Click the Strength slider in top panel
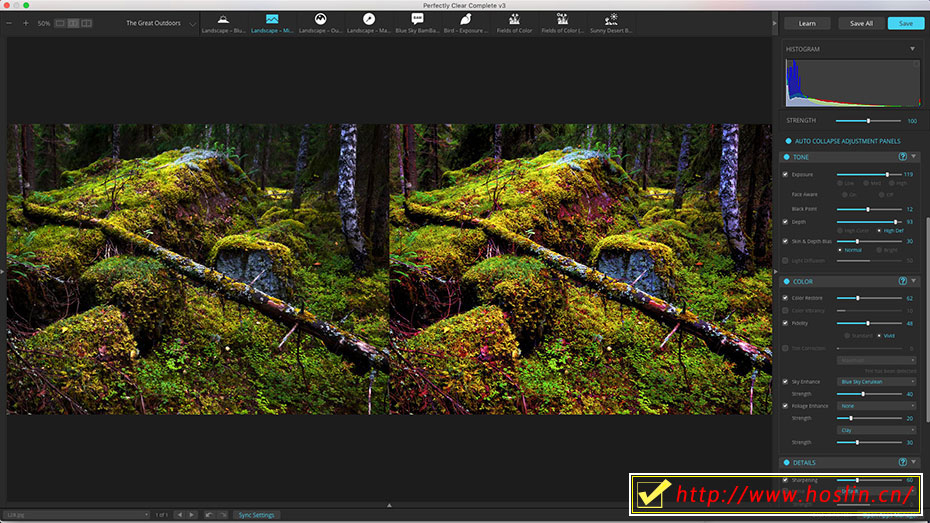This screenshot has height=523, width=930. click(x=868, y=121)
